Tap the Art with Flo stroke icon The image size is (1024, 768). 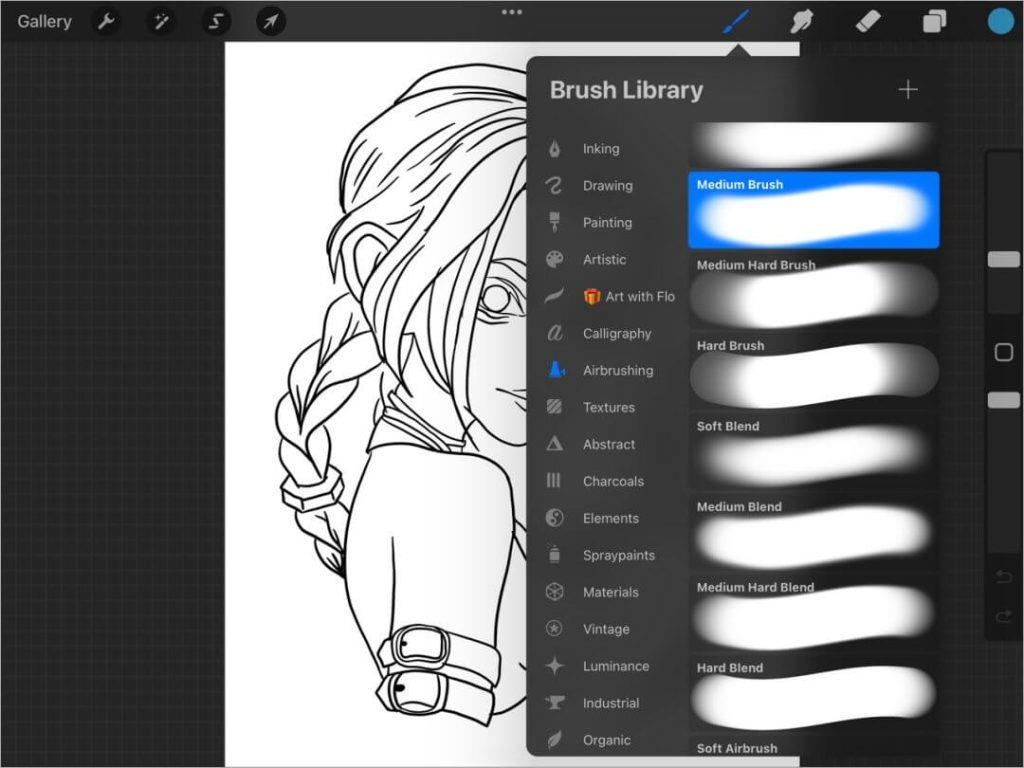pos(554,296)
